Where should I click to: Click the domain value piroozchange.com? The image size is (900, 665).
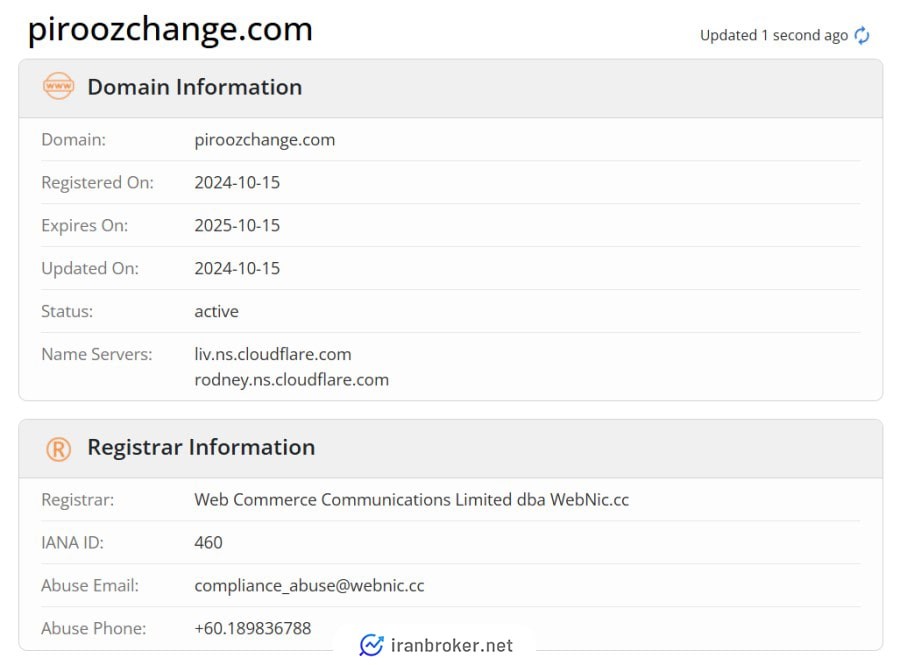(x=265, y=140)
